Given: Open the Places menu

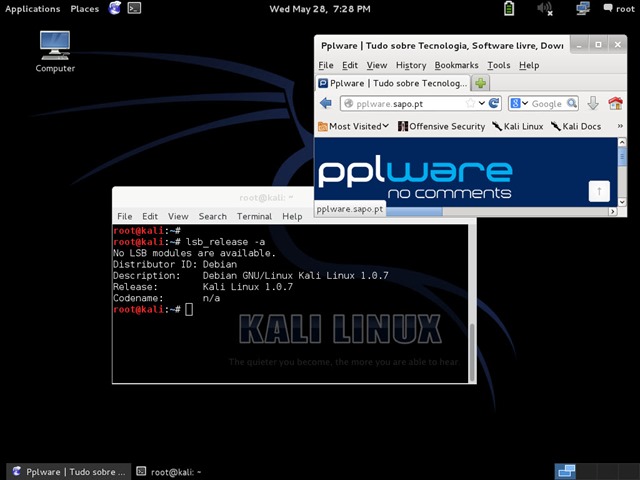Looking at the screenshot, I should 84,9.
